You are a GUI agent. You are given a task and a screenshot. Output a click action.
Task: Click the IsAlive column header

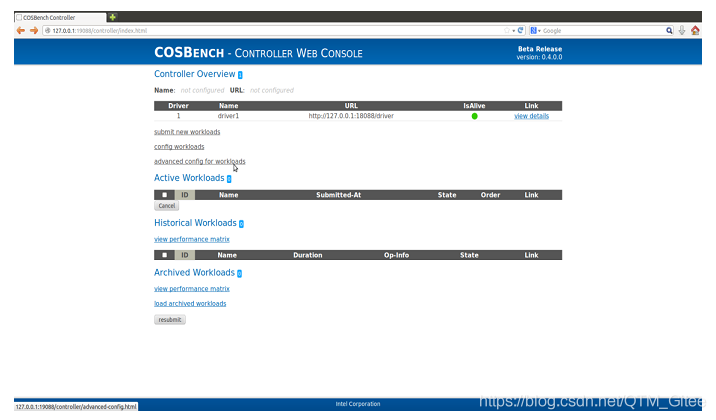pos(474,105)
